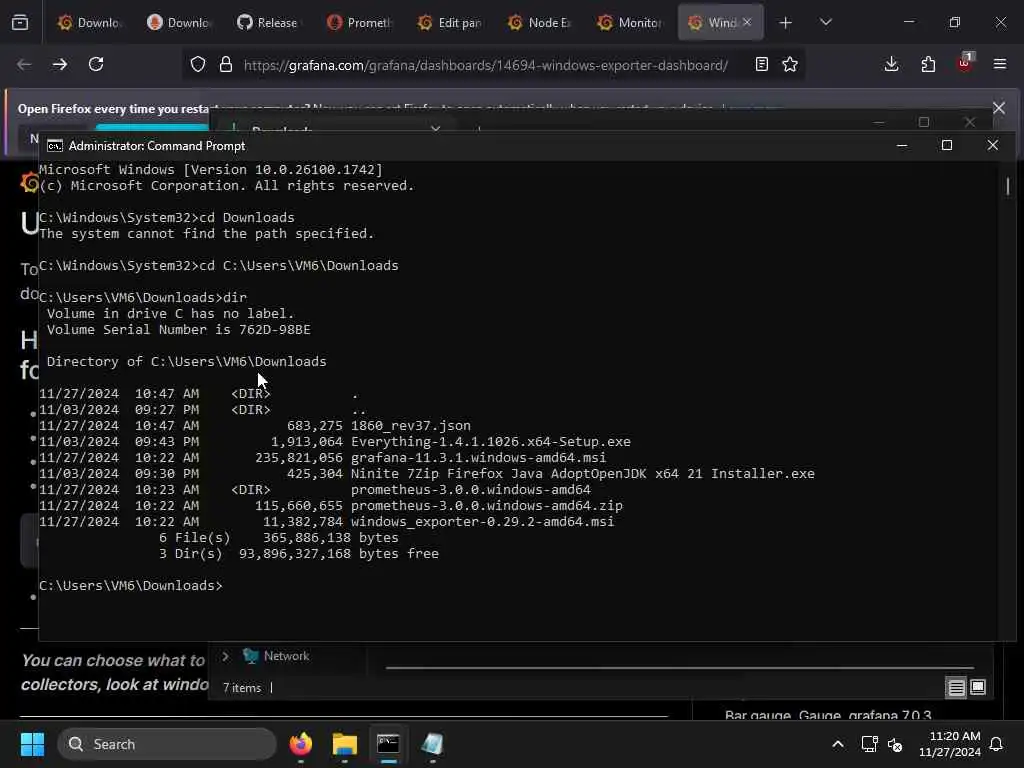The height and width of the screenshot is (768, 1024).
Task: Click windows_exporter-0.29.2-amd64.msi text
Action: (482, 522)
